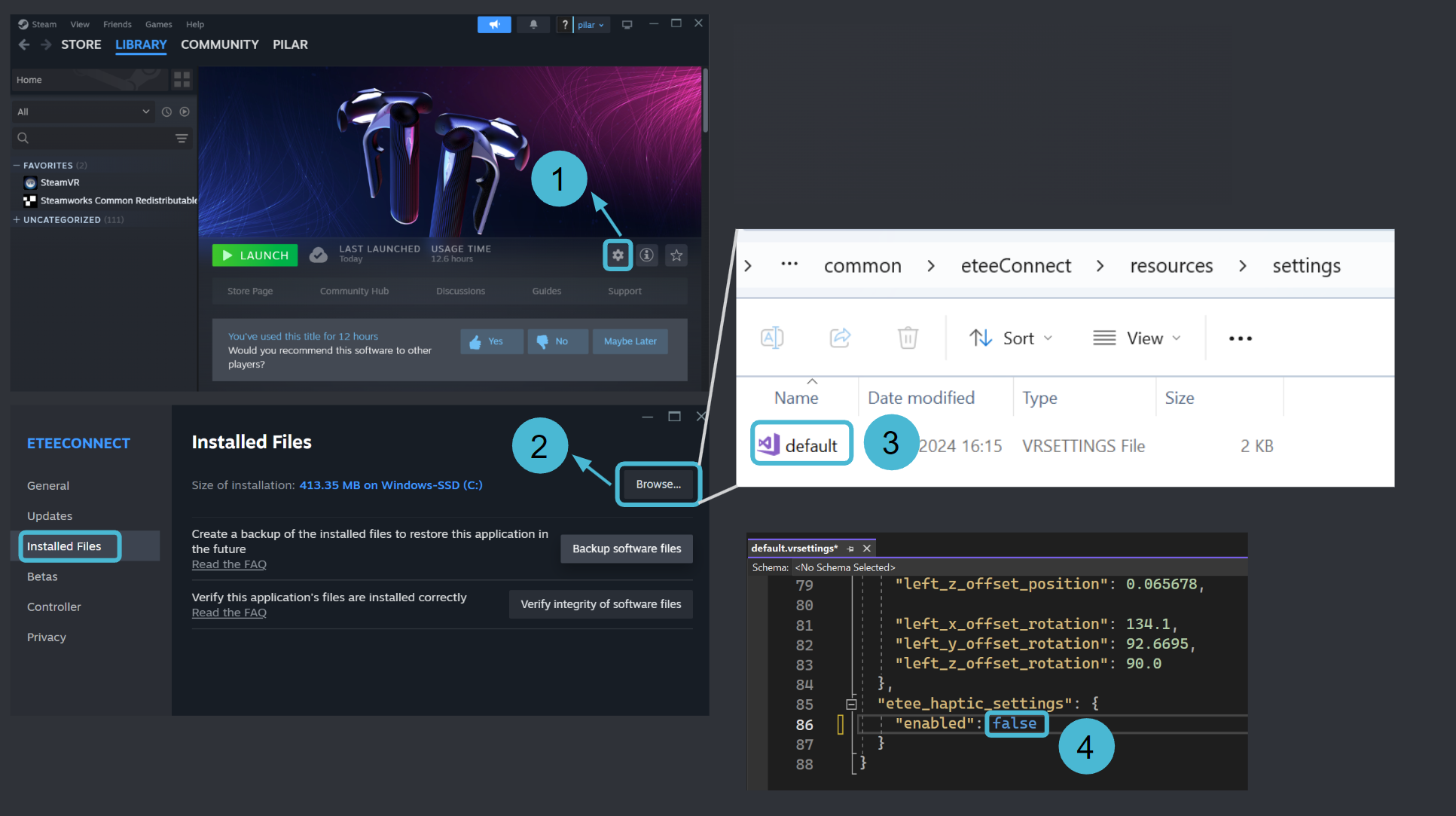Image resolution: width=1456 pixels, height=816 pixels.
Task: Open the Community Hub link
Action: (354, 291)
